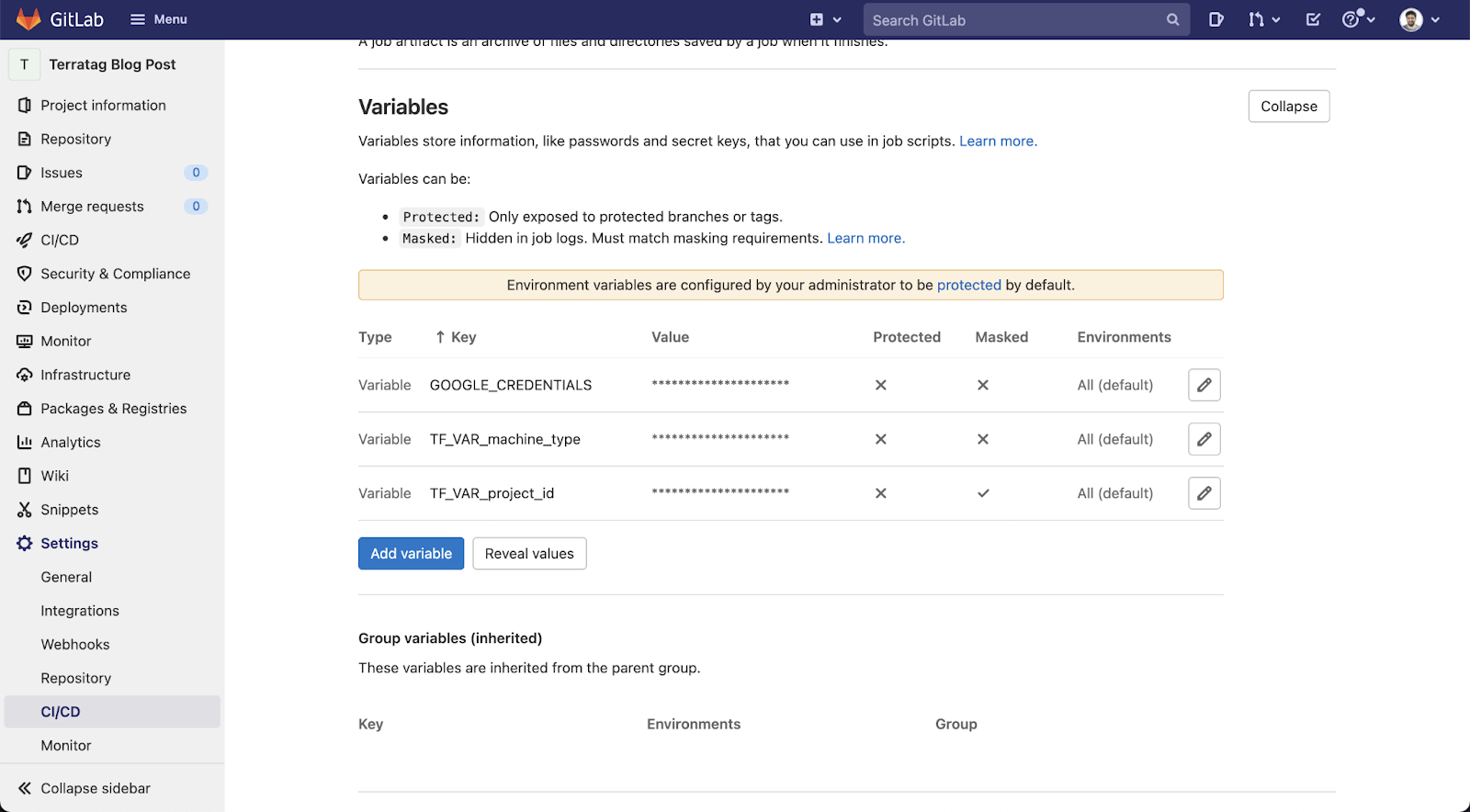Open the Menu in the top bar

coord(159,19)
